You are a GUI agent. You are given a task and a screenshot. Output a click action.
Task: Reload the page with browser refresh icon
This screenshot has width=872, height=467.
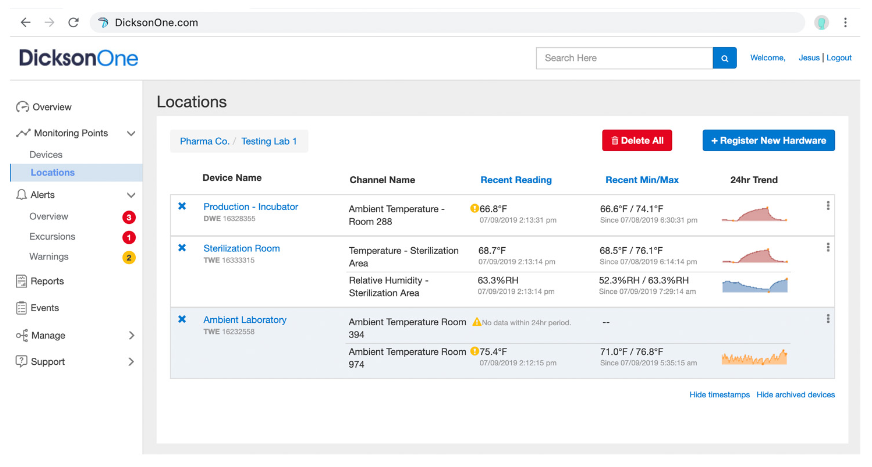73,22
